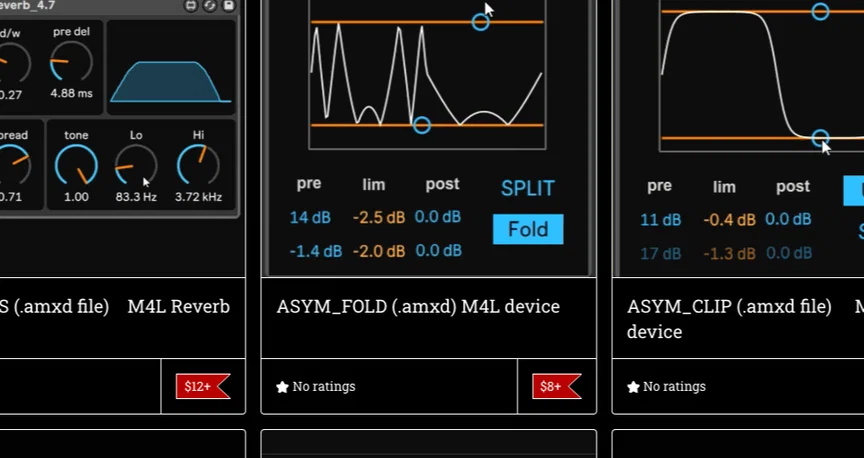Click No ratings on the ASYM_FOLD card
This screenshot has height=458, width=864.
click(x=324, y=387)
